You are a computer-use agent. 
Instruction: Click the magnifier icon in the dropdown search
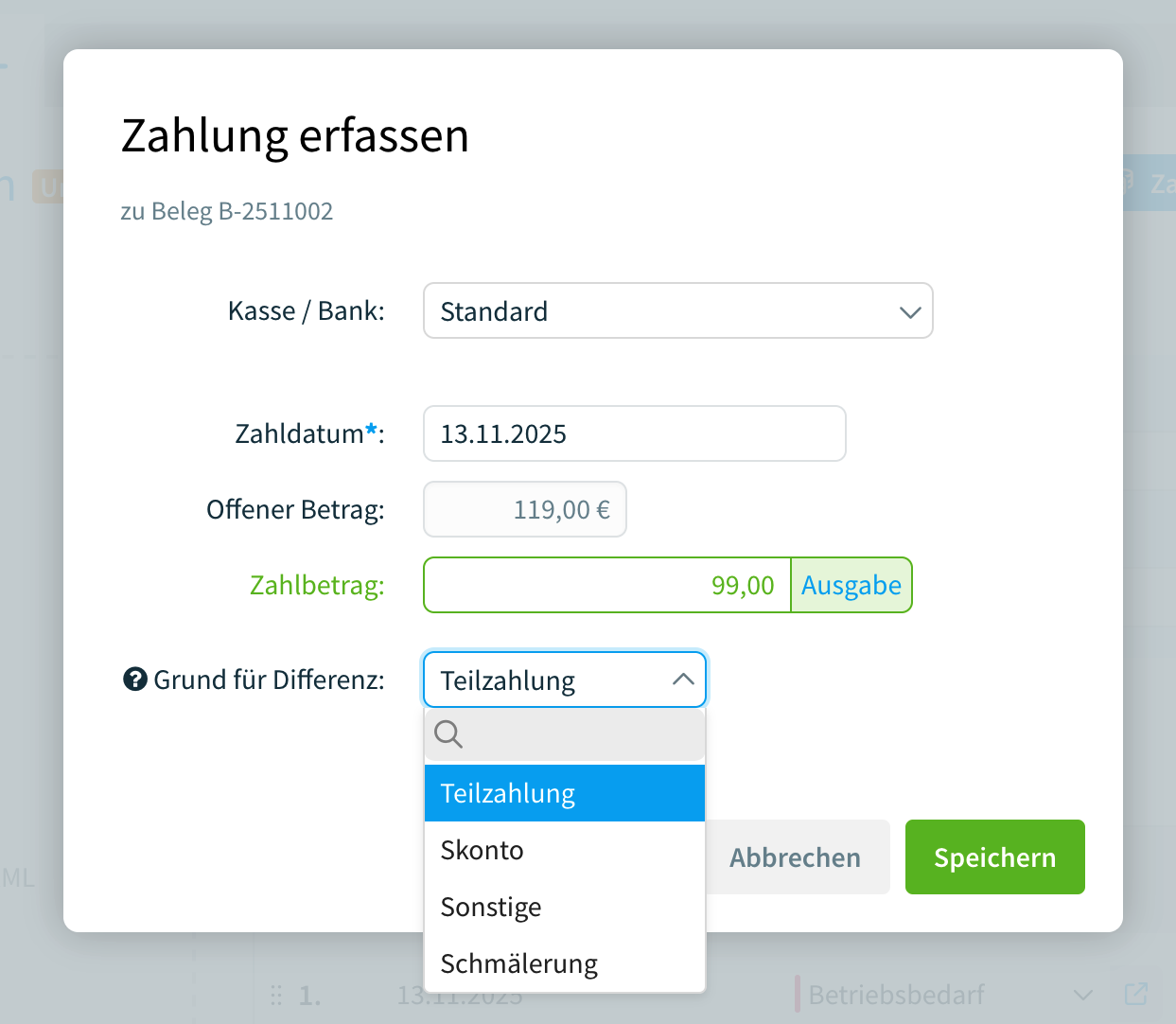[448, 734]
